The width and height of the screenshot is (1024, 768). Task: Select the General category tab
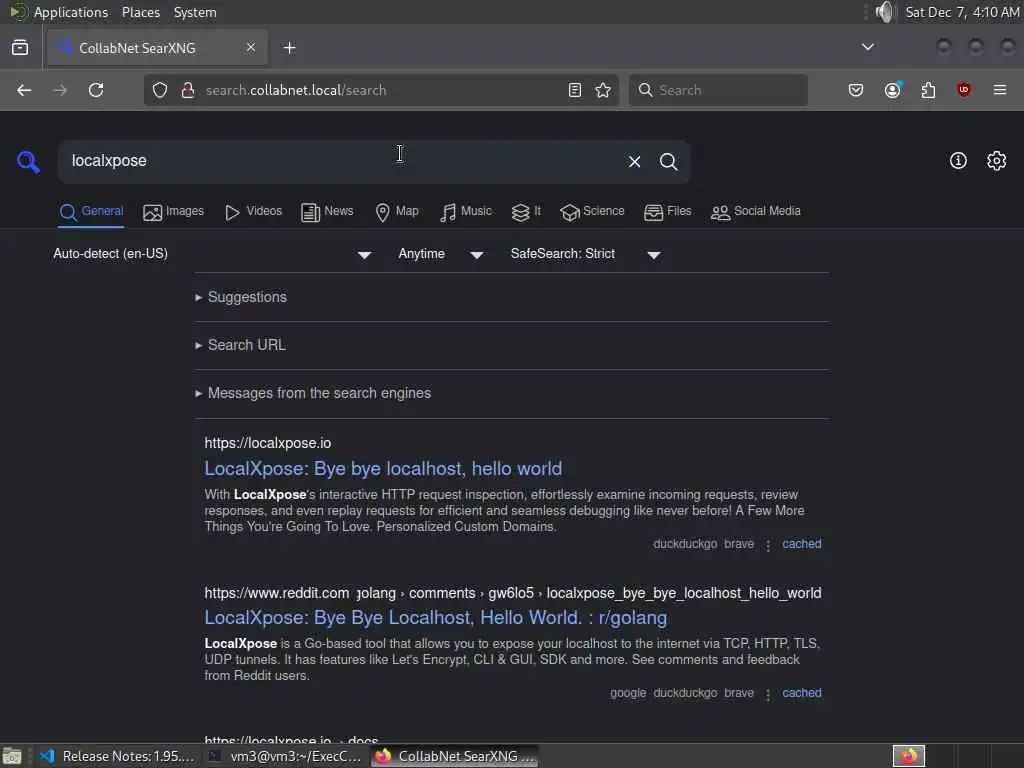(91, 212)
